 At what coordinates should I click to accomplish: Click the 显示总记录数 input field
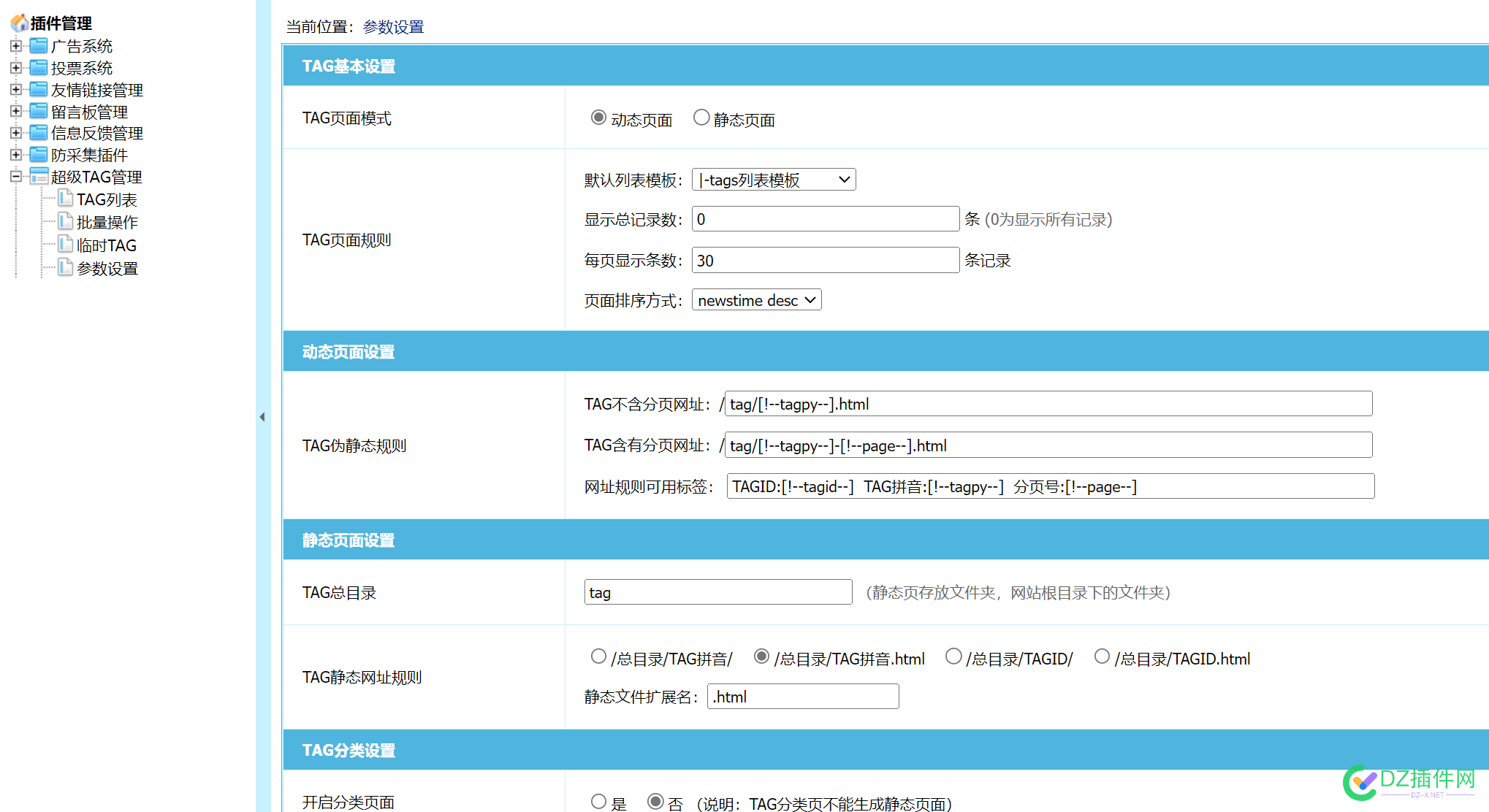[826, 219]
